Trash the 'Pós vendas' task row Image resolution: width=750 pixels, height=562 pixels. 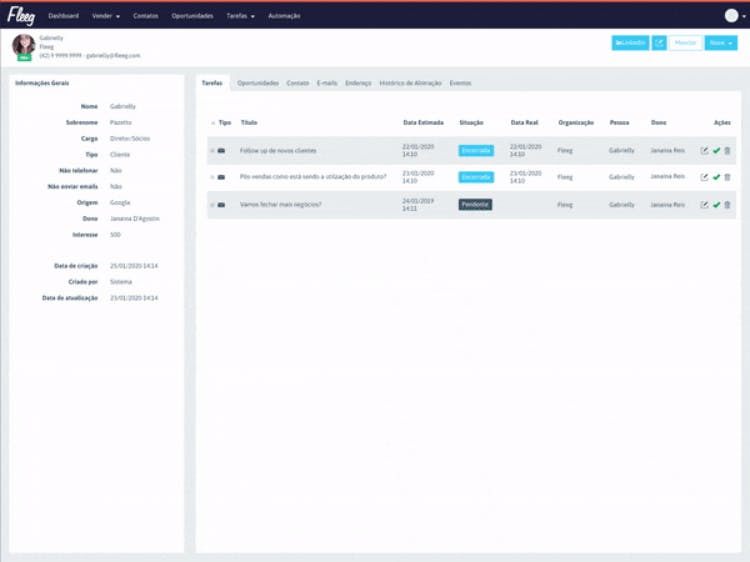(x=728, y=177)
